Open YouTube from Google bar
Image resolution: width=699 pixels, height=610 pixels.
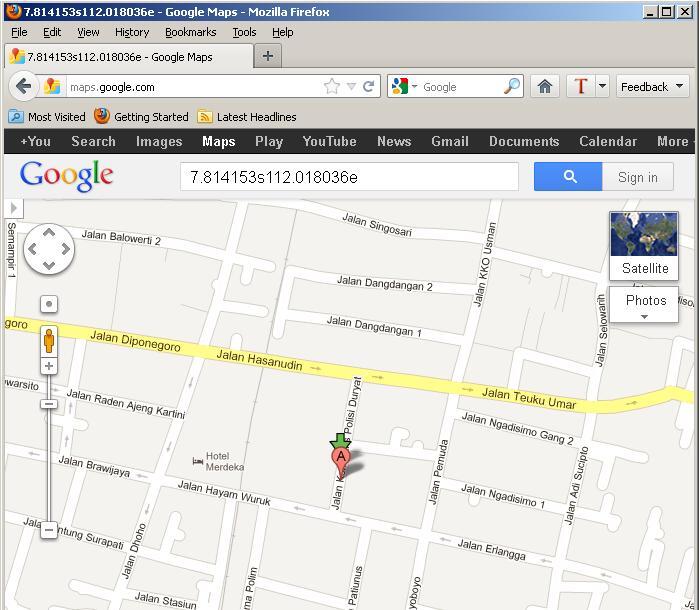(x=329, y=141)
